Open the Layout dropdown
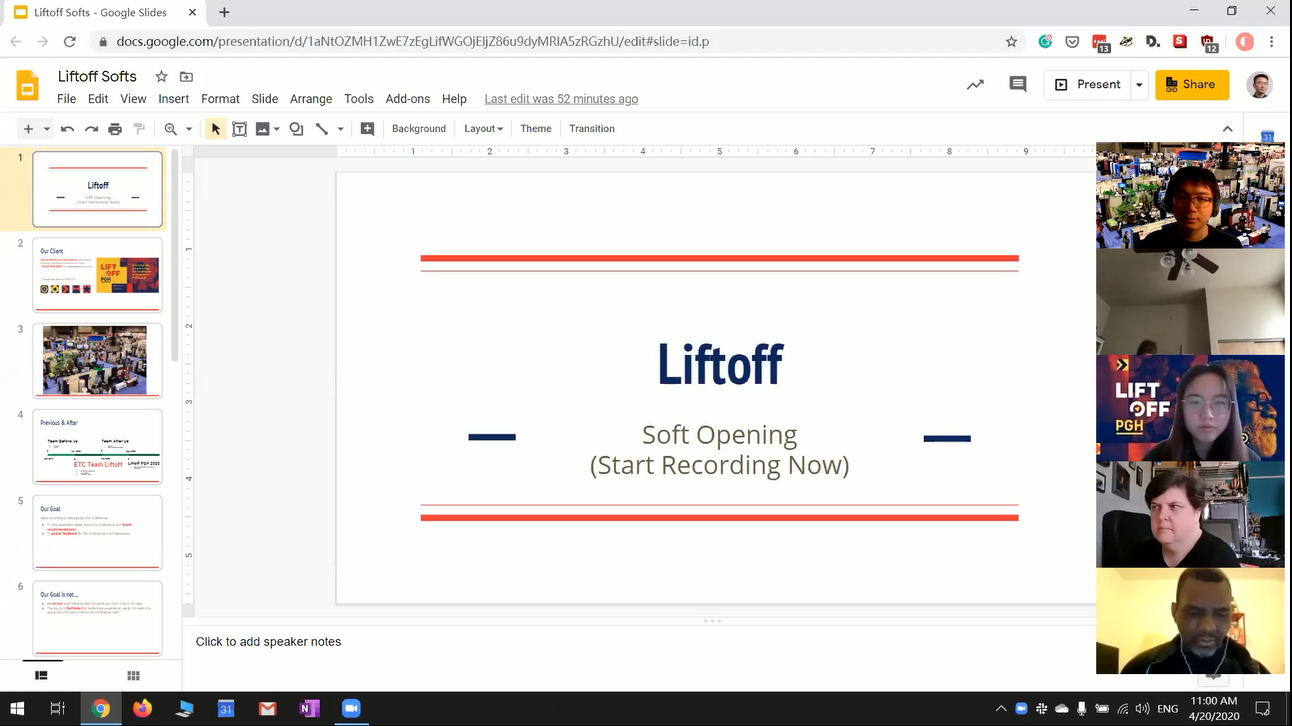Screen dimensions: 1292x726 (x=483, y=129)
